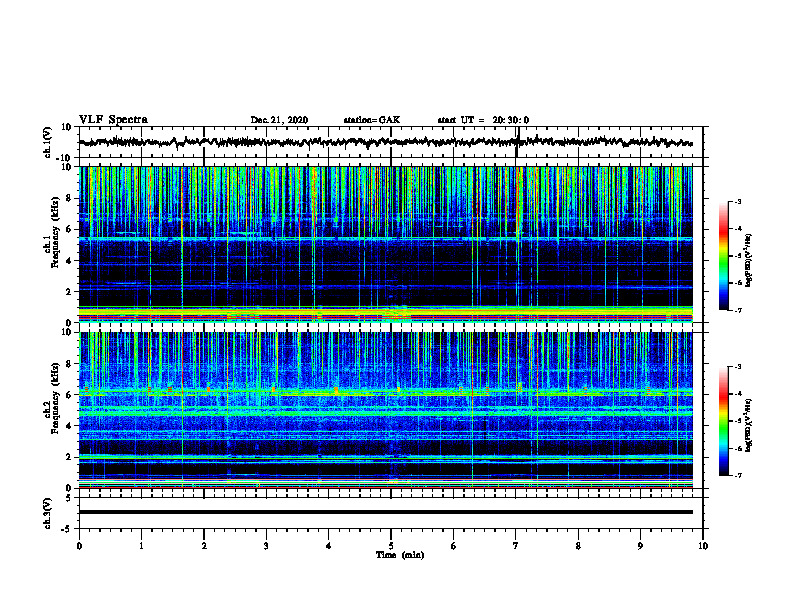The height and width of the screenshot is (612, 792).
Task: Click time axis tick label "7"
Action: tap(516, 546)
